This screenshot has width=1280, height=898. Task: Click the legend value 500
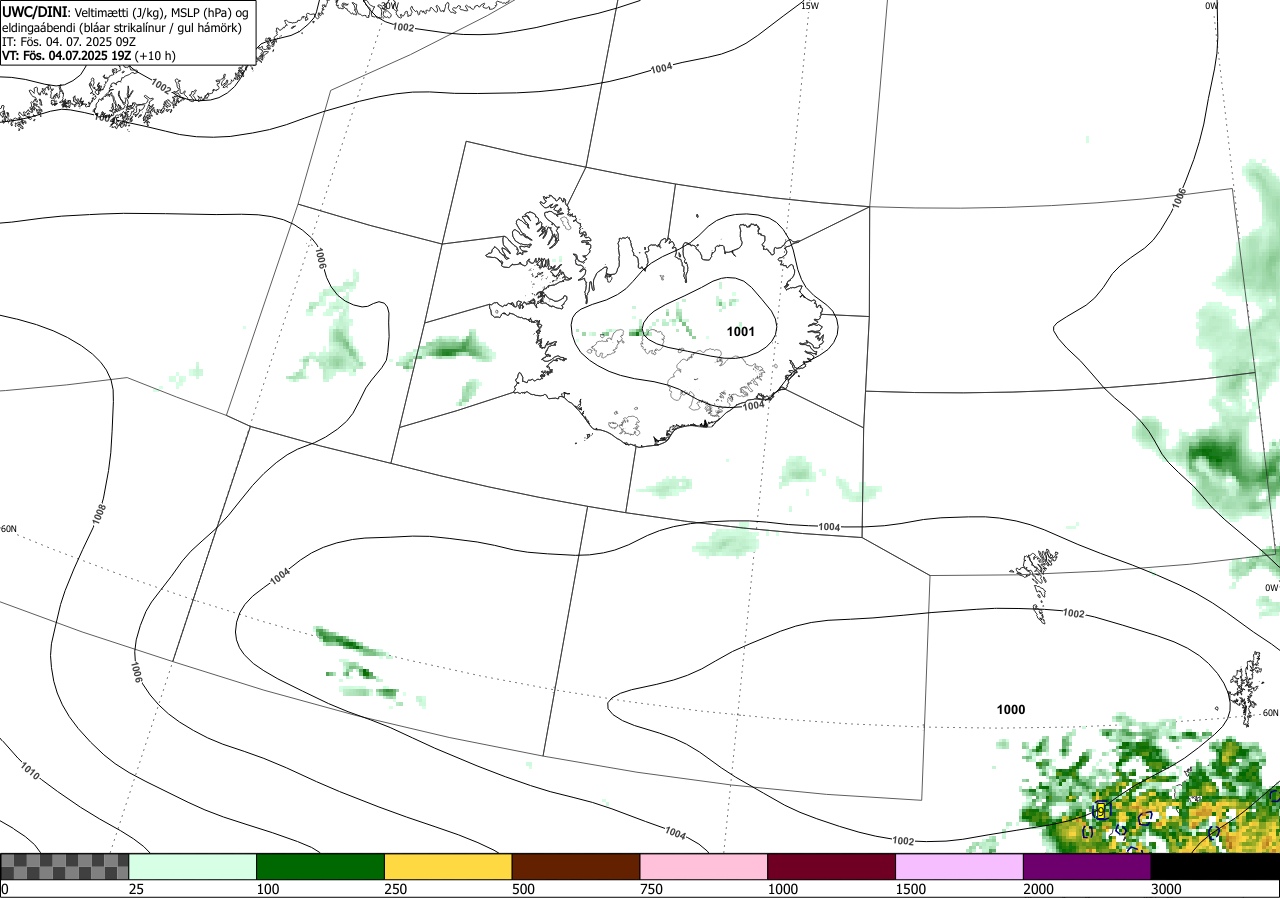pos(523,888)
